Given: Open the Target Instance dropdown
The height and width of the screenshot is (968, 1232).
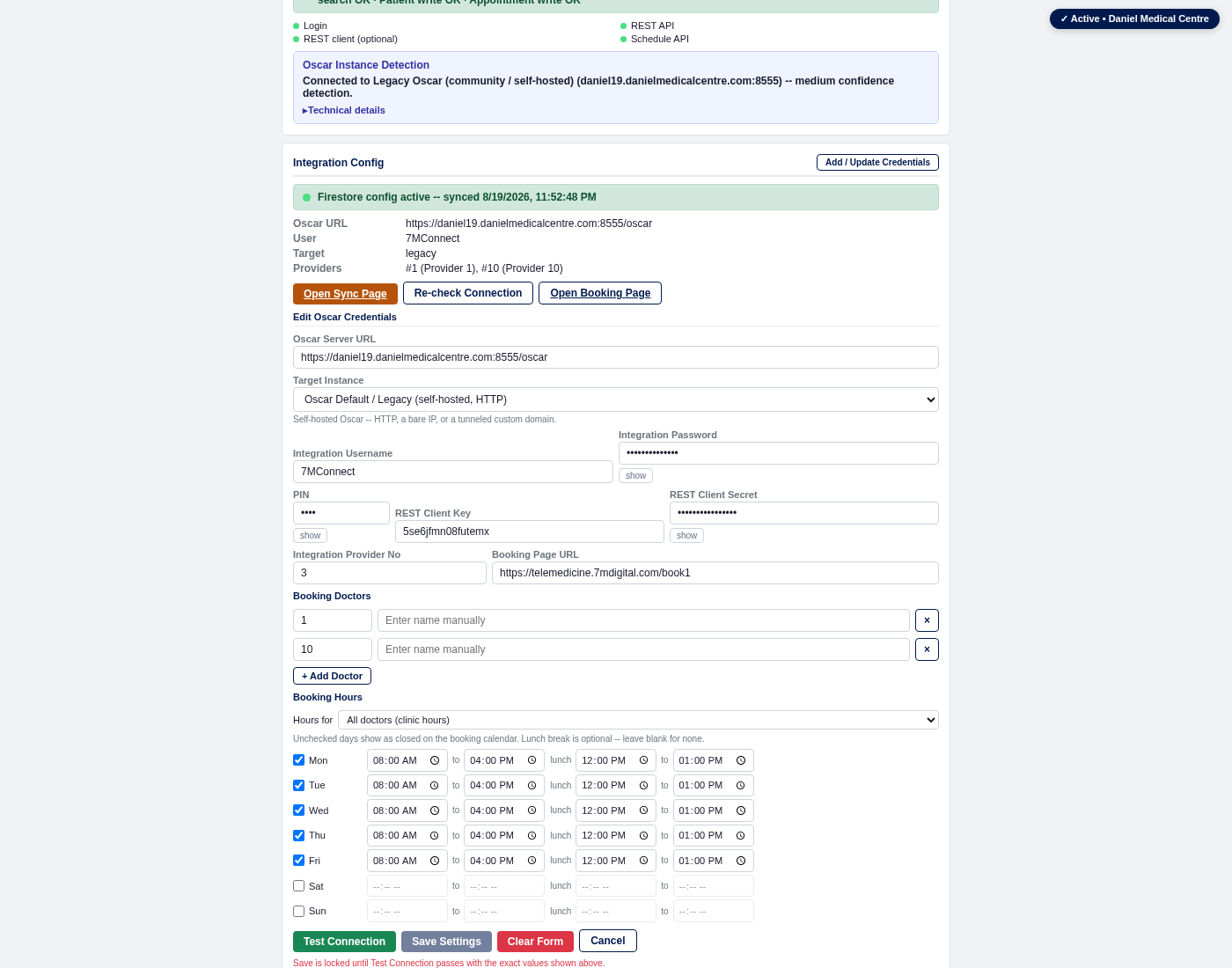Looking at the screenshot, I should point(616,400).
